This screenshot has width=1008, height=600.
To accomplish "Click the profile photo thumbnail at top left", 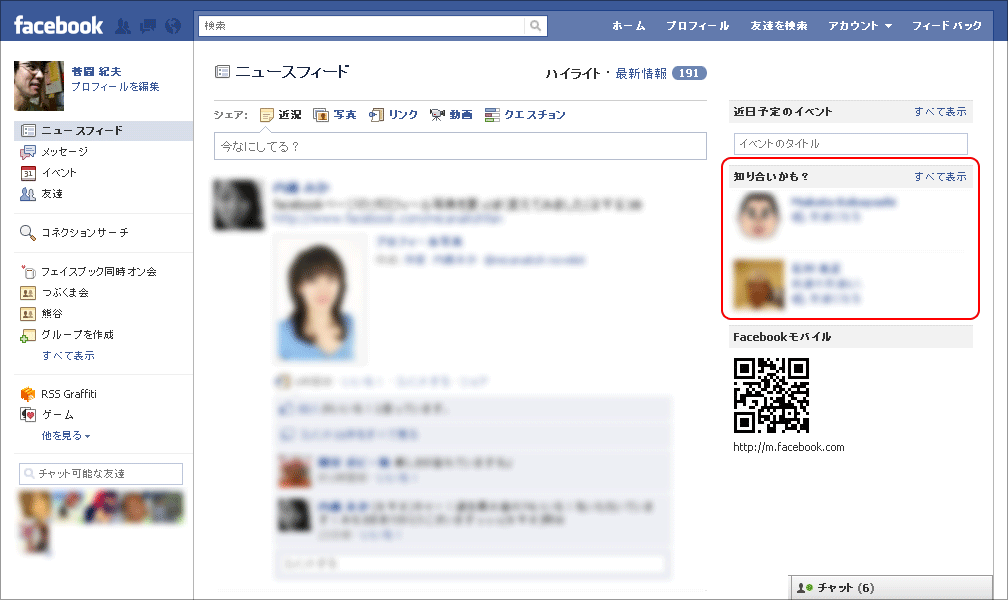I will (39, 86).
